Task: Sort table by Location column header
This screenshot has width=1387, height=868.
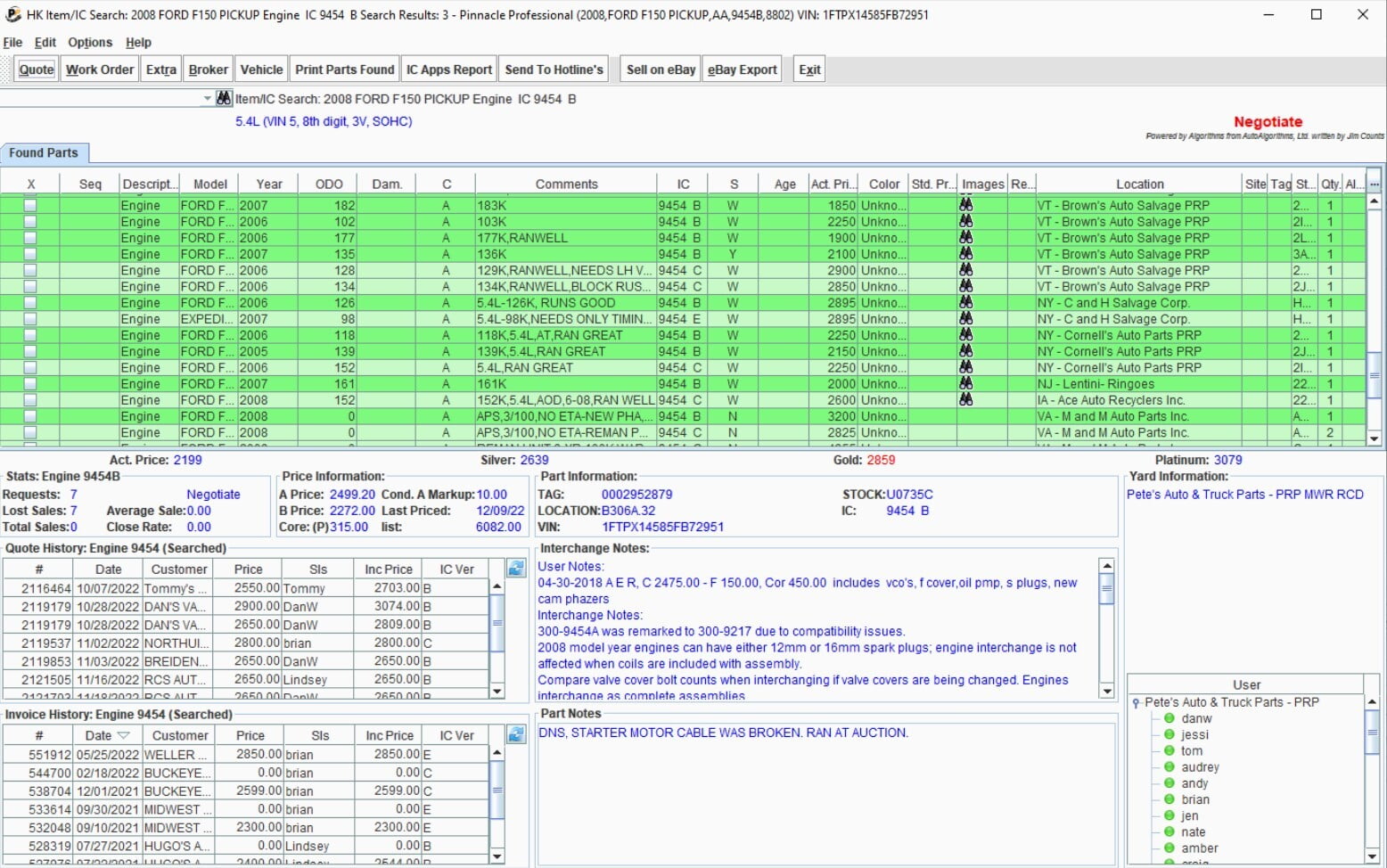Action: click(x=1139, y=184)
